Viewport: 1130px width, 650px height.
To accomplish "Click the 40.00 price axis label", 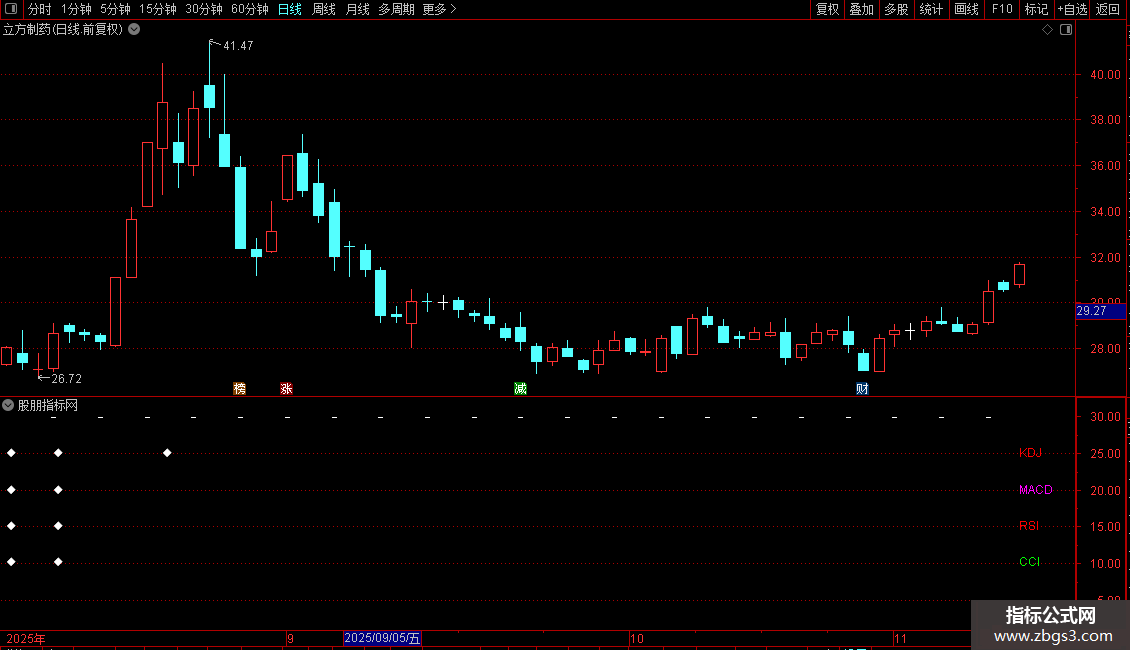I will click(1105, 74).
